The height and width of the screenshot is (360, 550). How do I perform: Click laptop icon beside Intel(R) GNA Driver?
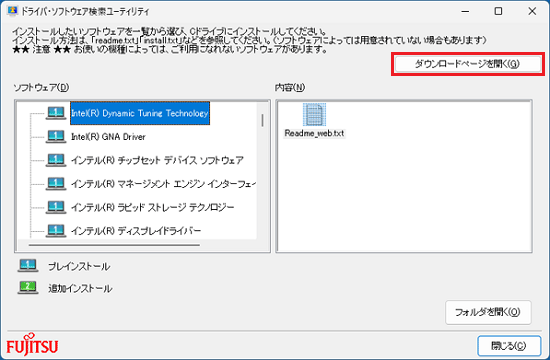[x=56, y=137]
